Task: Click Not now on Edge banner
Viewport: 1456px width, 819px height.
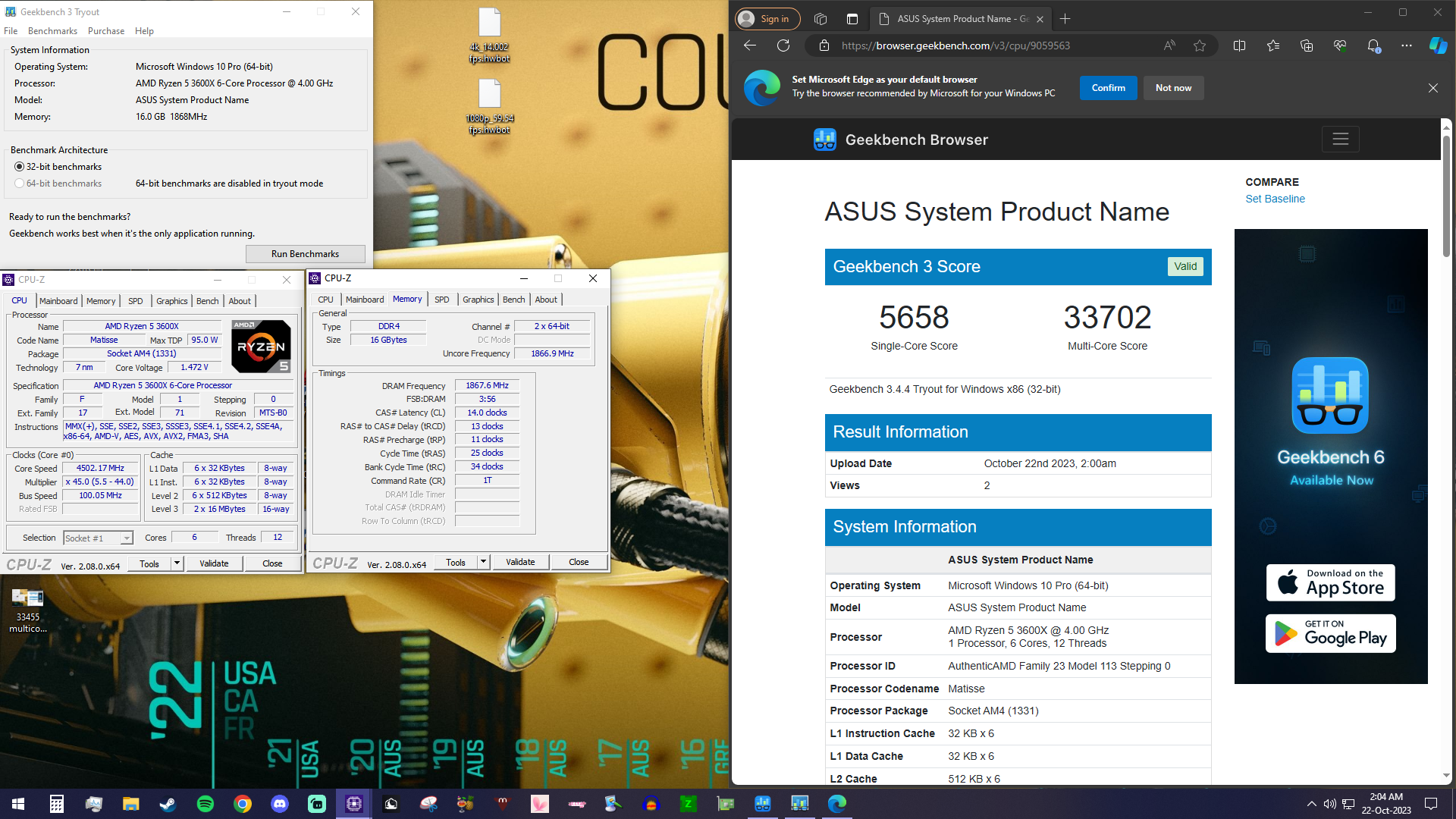Action: 1173,88
